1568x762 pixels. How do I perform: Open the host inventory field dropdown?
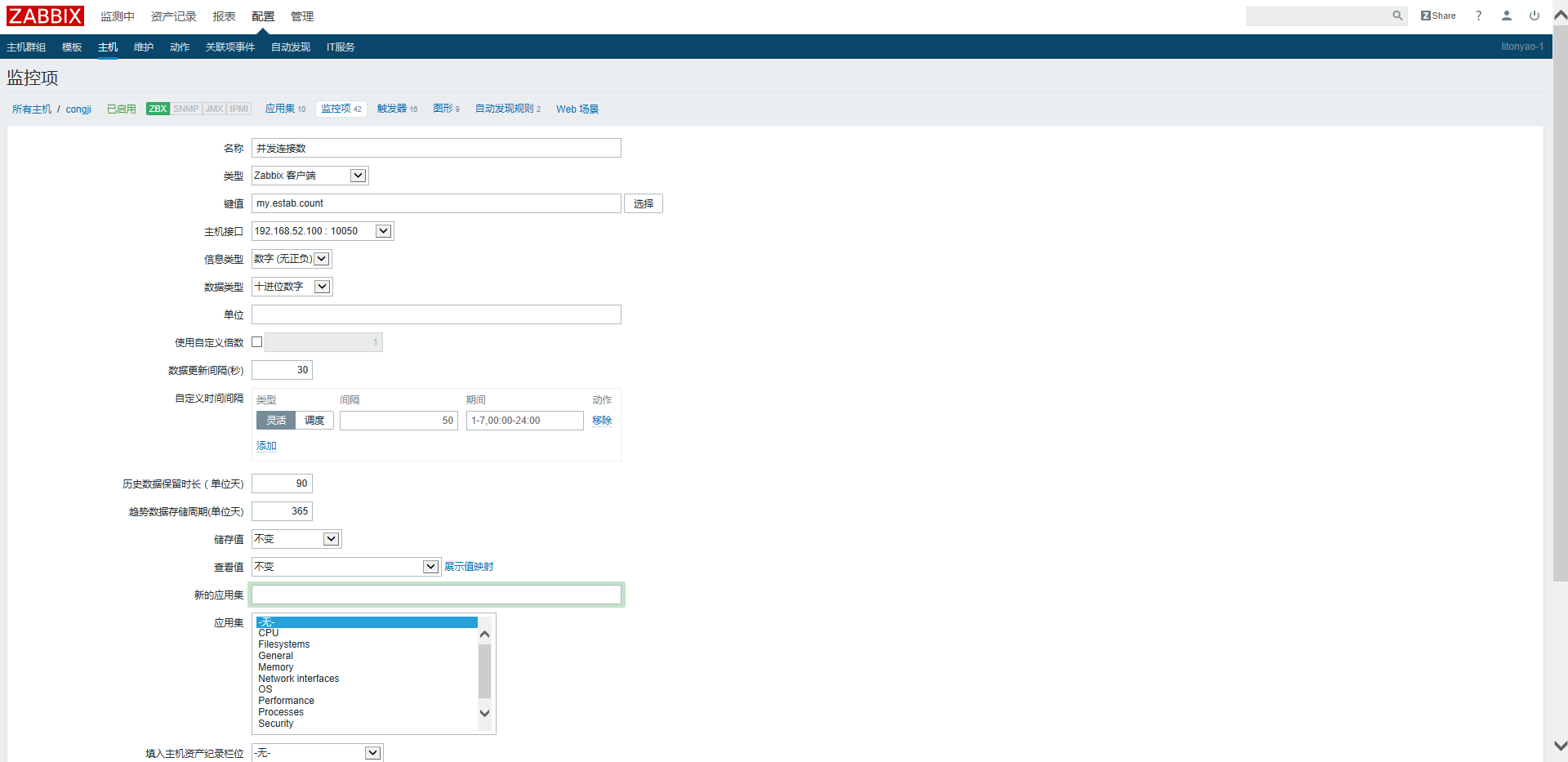[317, 753]
